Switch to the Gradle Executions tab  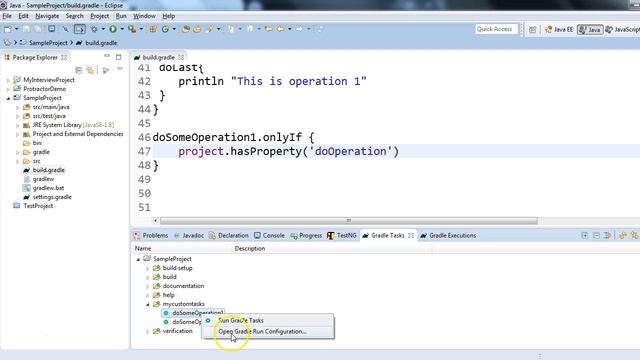(x=448, y=236)
